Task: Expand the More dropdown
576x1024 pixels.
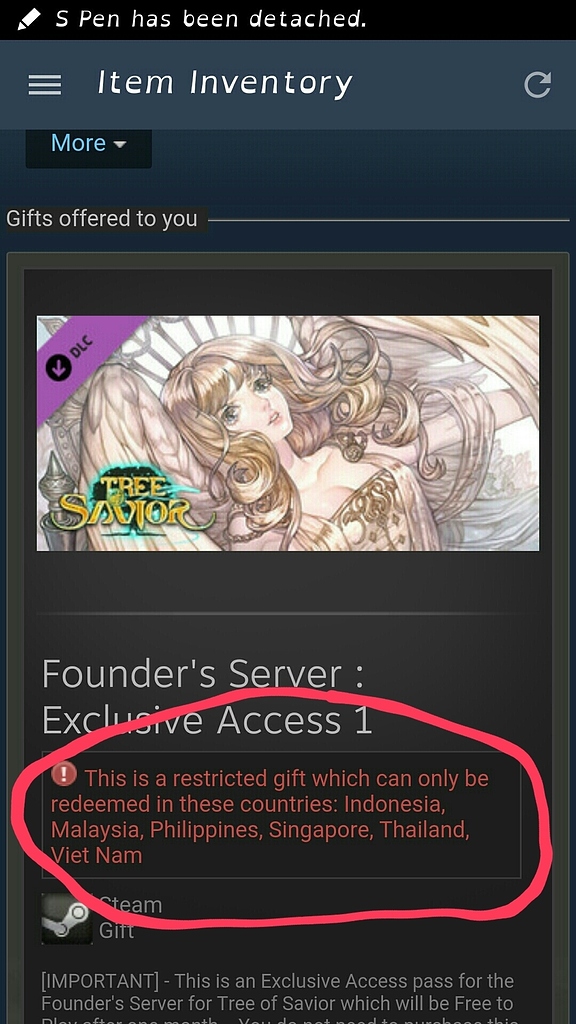Action: tap(89, 144)
